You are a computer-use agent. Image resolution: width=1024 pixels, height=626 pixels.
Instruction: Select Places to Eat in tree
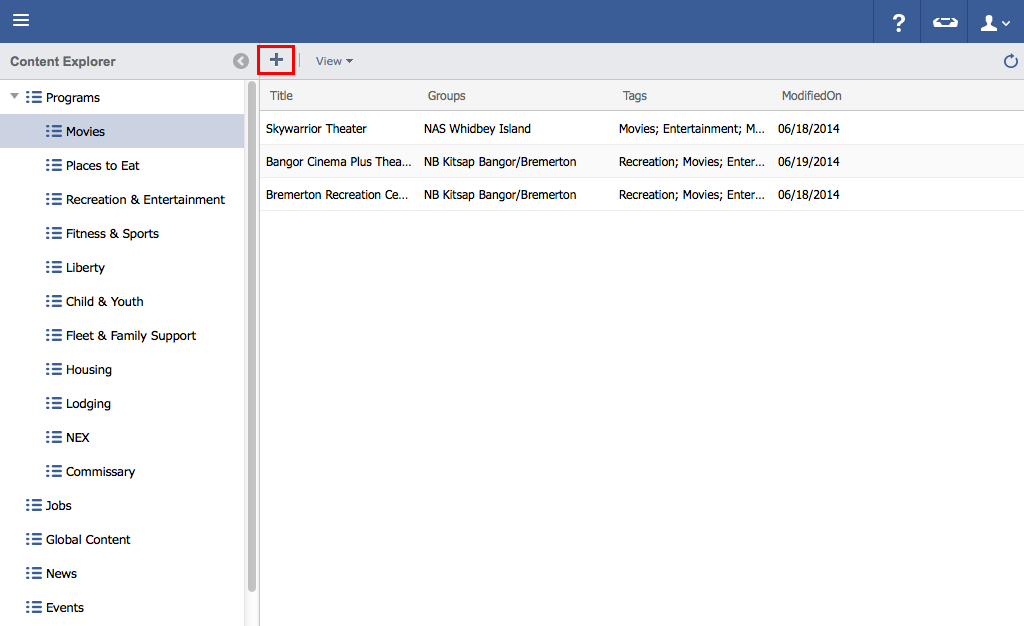click(102, 165)
